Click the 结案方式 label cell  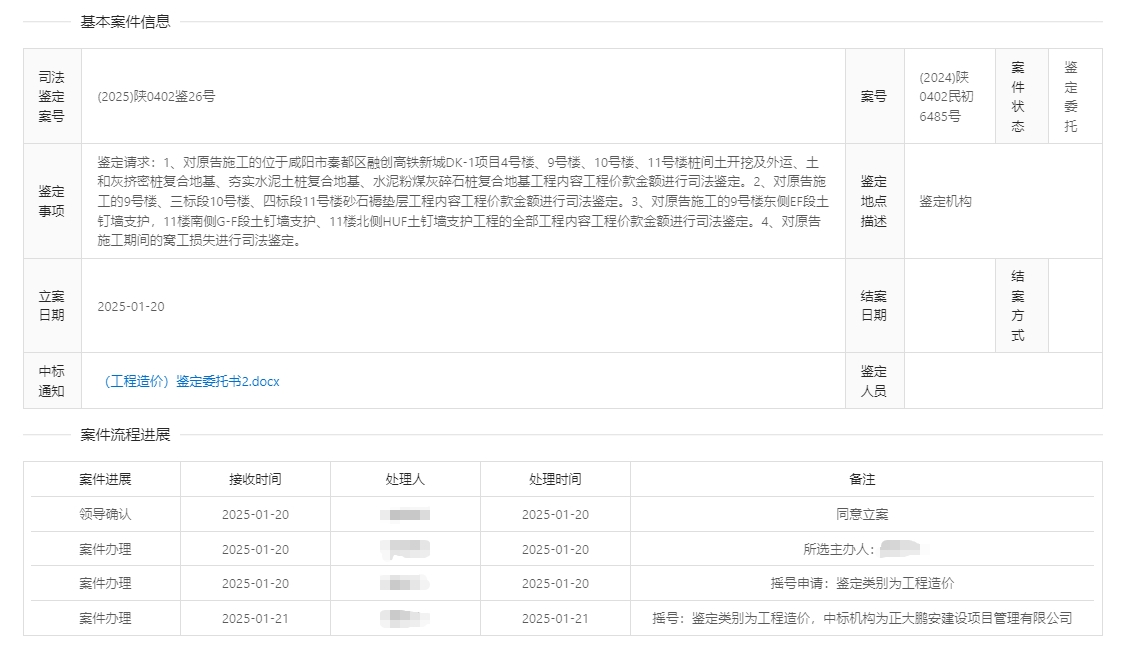(x=1017, y=306)
